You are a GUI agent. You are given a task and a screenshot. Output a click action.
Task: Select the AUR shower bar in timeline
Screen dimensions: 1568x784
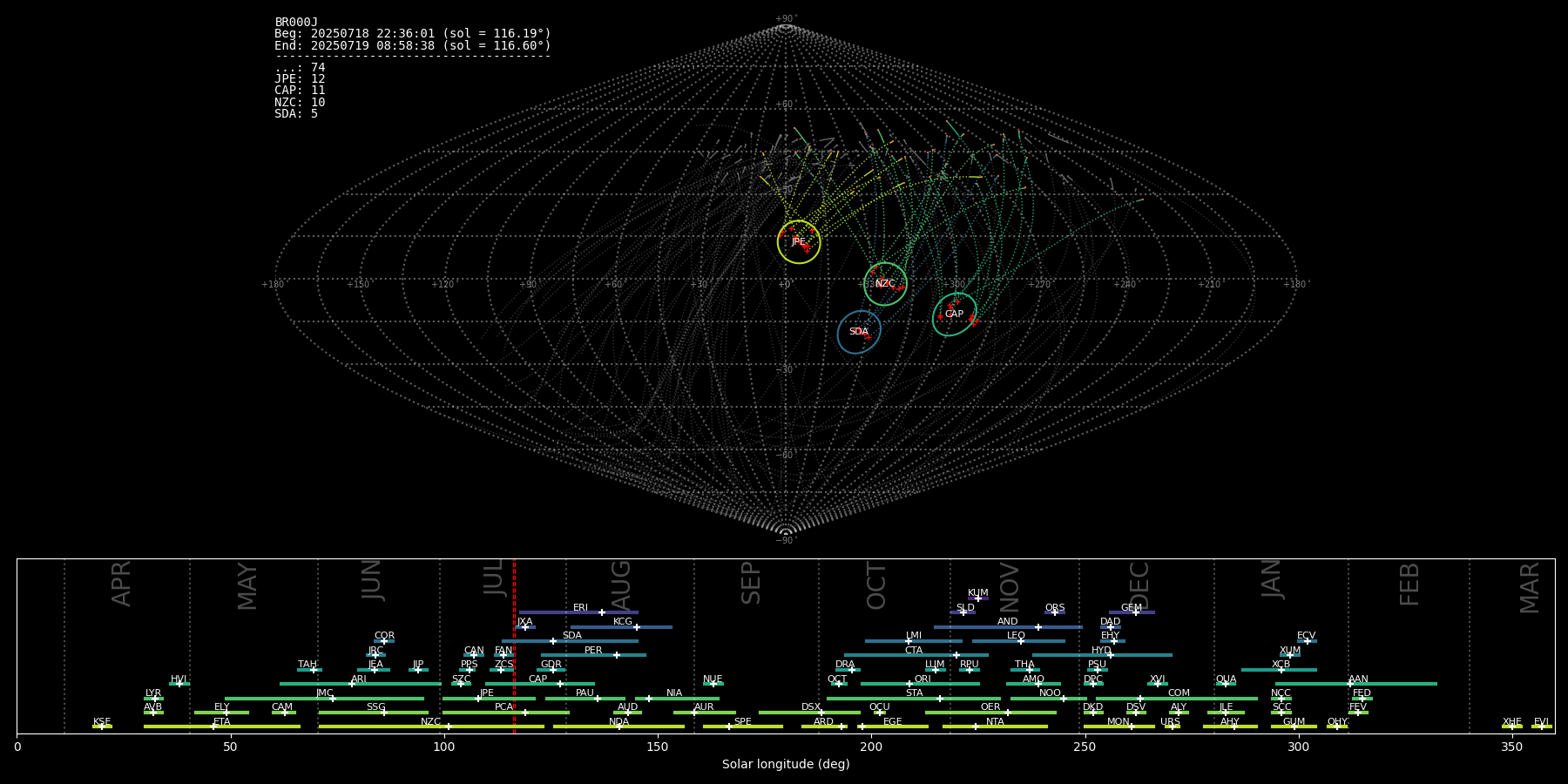[x=705, y=713]
